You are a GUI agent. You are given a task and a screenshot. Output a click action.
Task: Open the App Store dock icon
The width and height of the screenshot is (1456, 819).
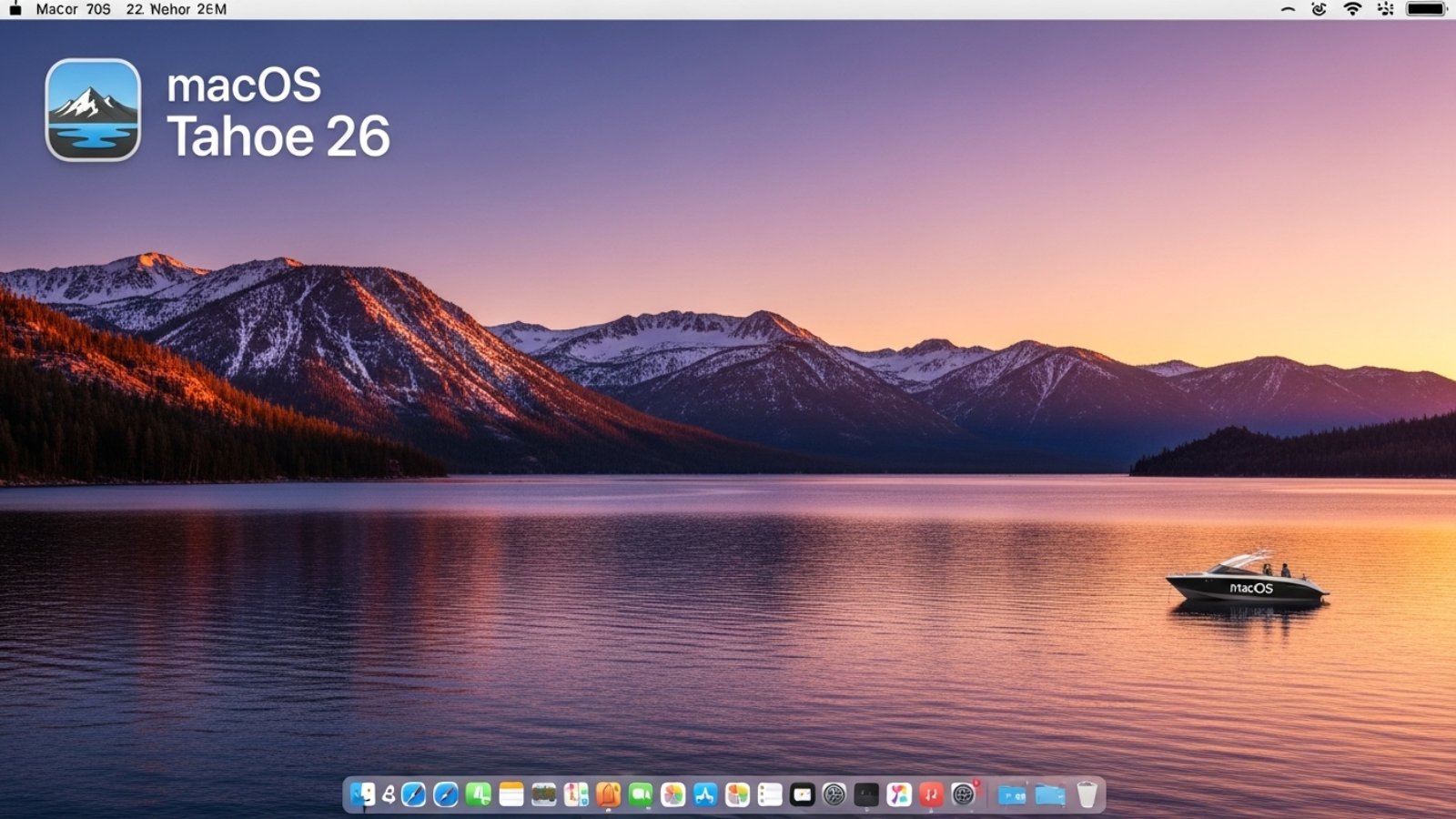(x=705, y=794)
